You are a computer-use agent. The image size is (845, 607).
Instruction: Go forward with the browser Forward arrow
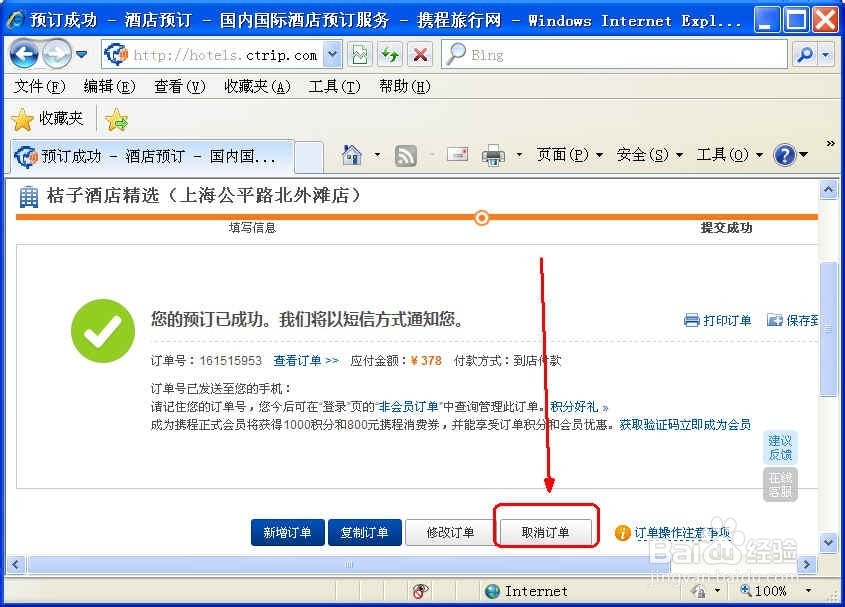click(x=56, y=54)
